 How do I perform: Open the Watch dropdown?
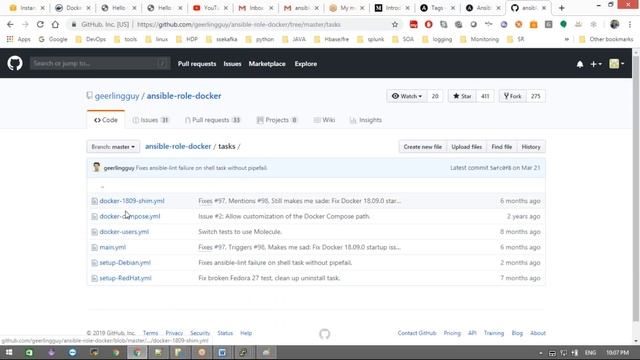pos(407,96)
